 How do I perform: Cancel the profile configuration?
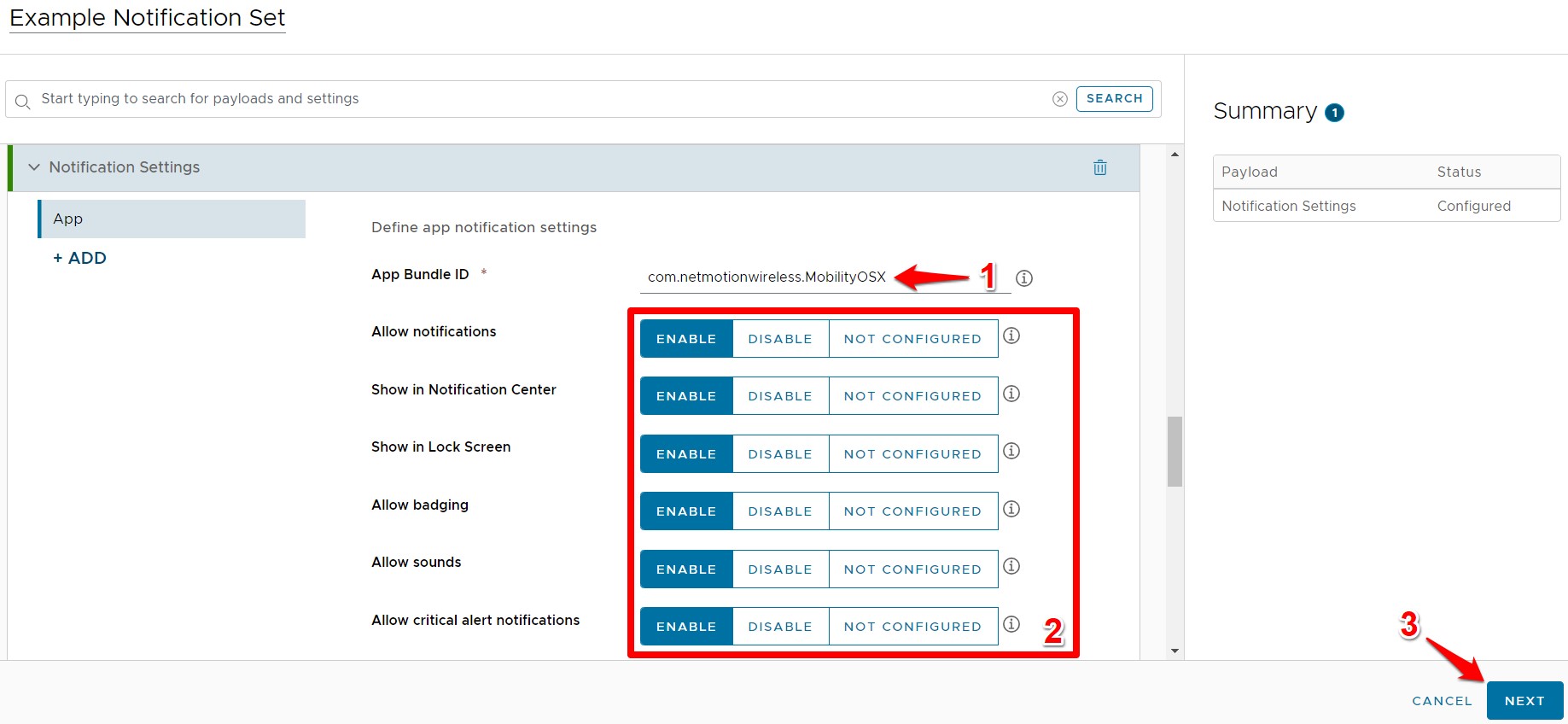point(1442,701)
